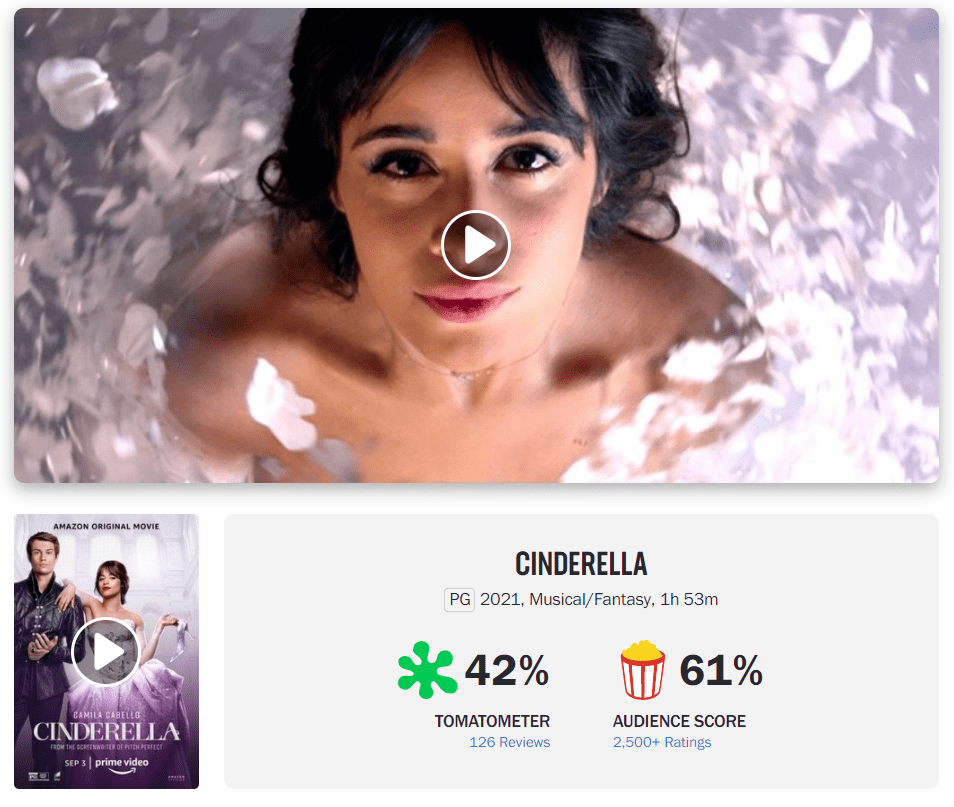
Task: Click the PG rating badge
Action: [459, 599]
